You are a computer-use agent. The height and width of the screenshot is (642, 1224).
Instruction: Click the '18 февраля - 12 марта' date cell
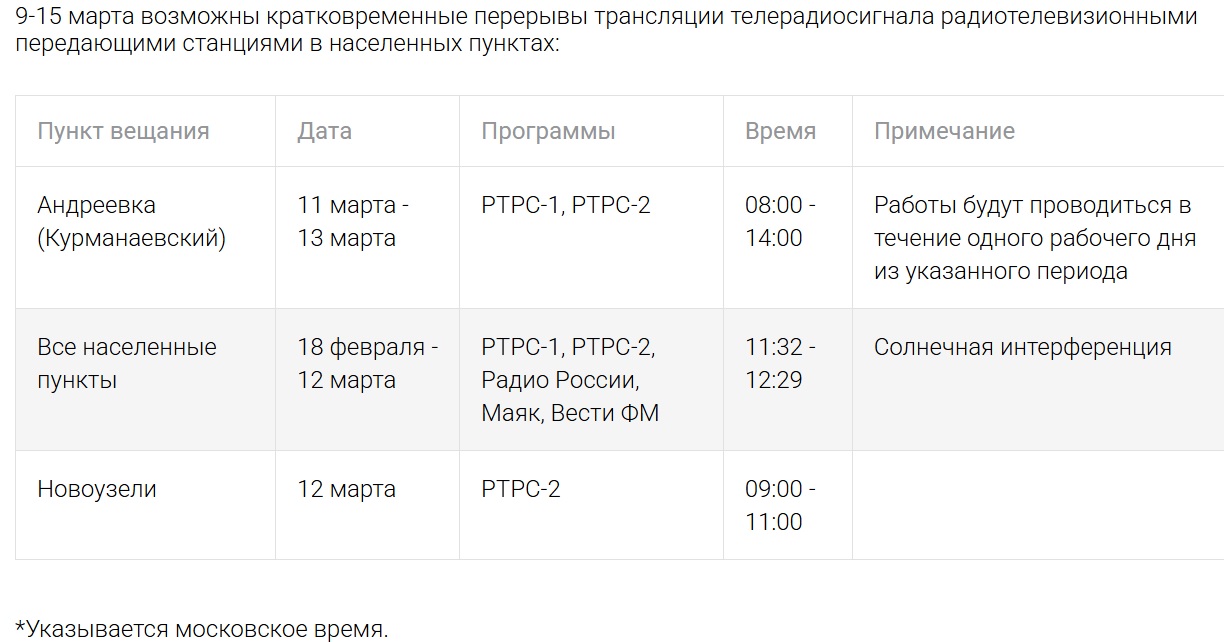tap(367, 363)
